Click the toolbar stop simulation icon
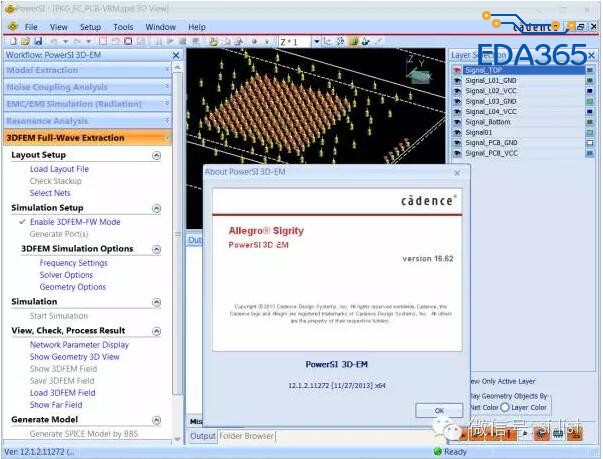Viewport: 603px width, 459px height. tap(182, 41)
